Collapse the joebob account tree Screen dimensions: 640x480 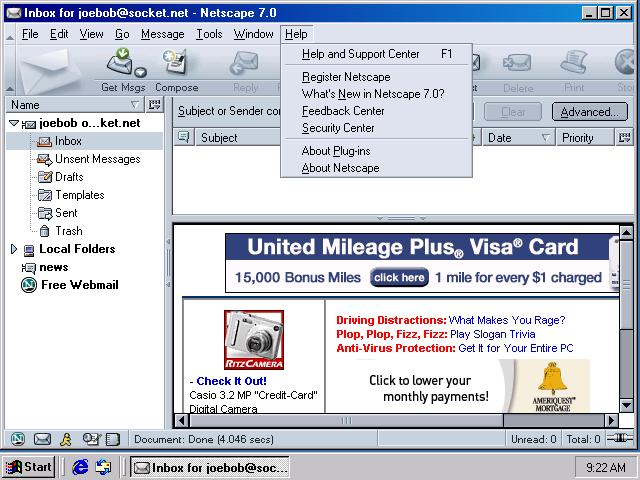tap(14, 123)
